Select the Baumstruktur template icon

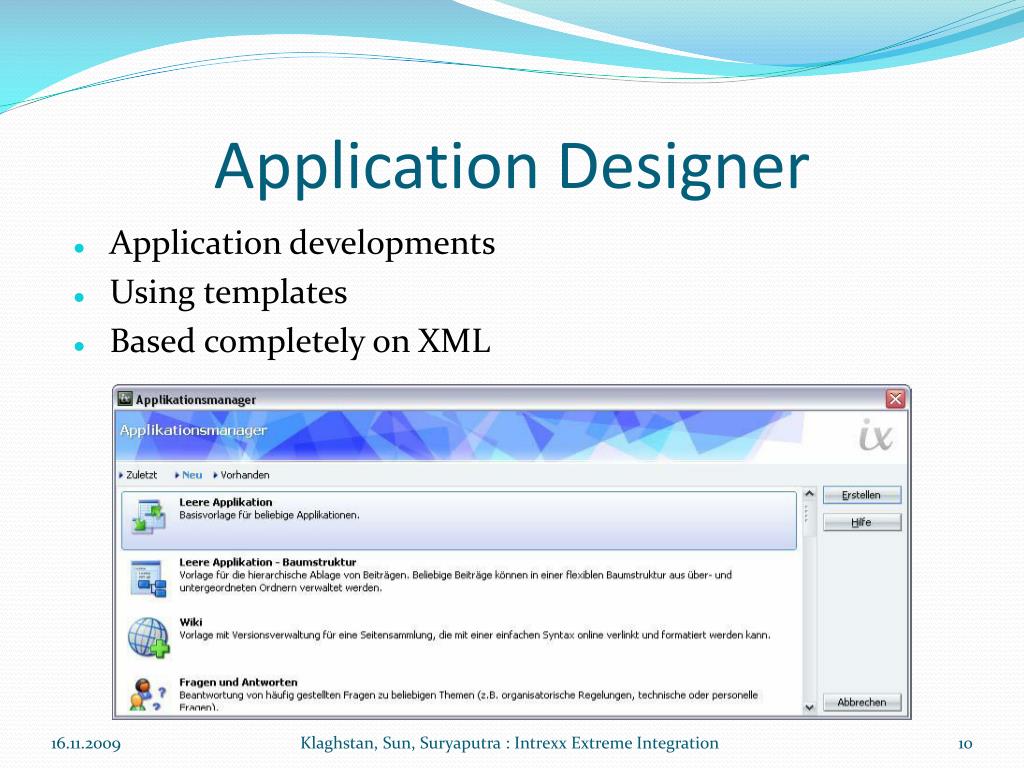(148, 578)
